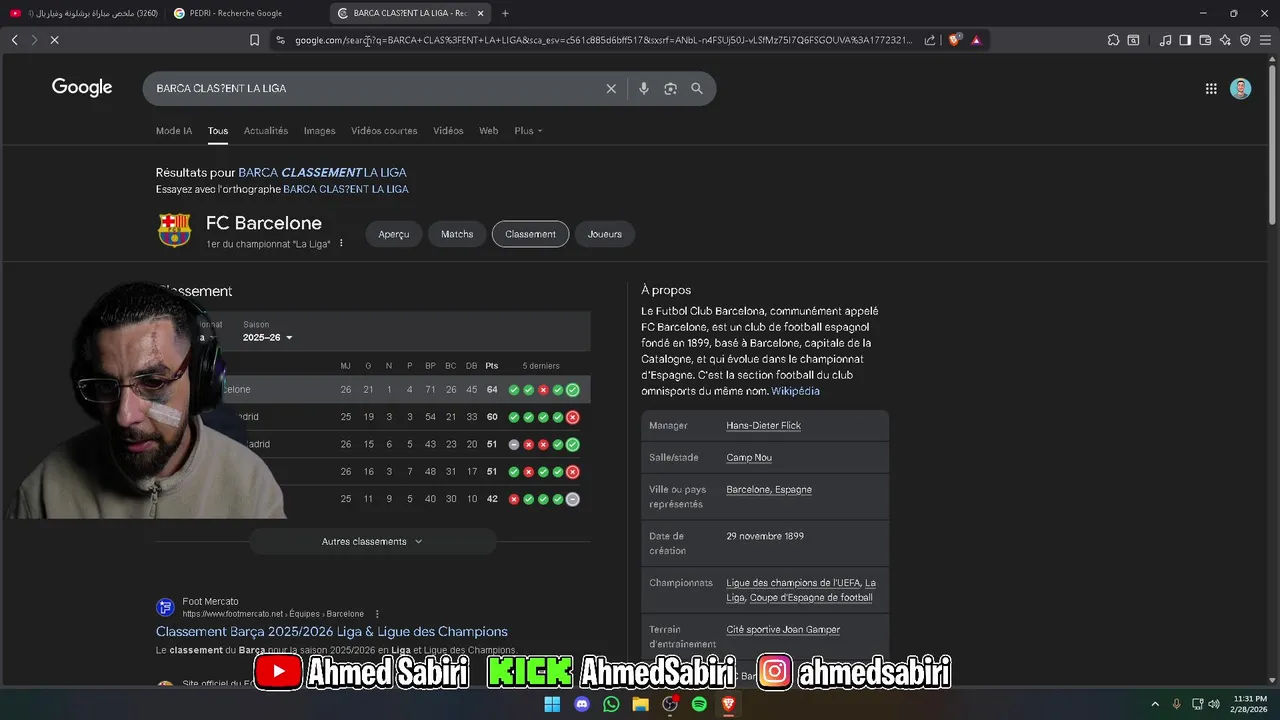Viewport: 1280px width, 720px height.
Task: Open the Brave Rewards triangle icon
Action: coord(976,40)
